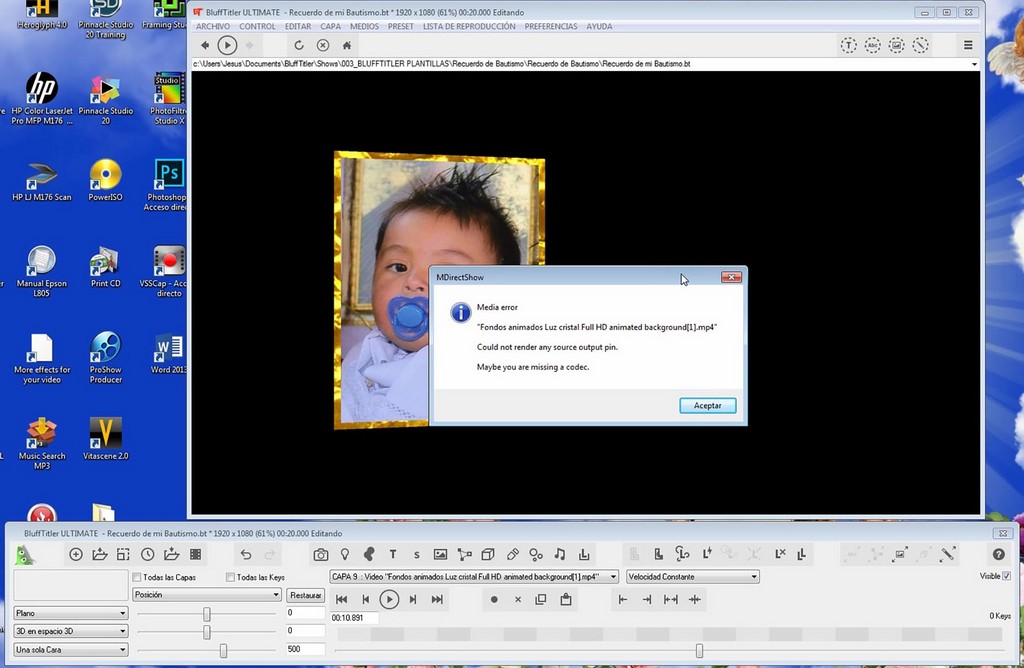Image resolution: width=1024 pixels, height=668 pixels.
Task: Click the hamburger menu icon at top right
Action: (x=968, y=45)
